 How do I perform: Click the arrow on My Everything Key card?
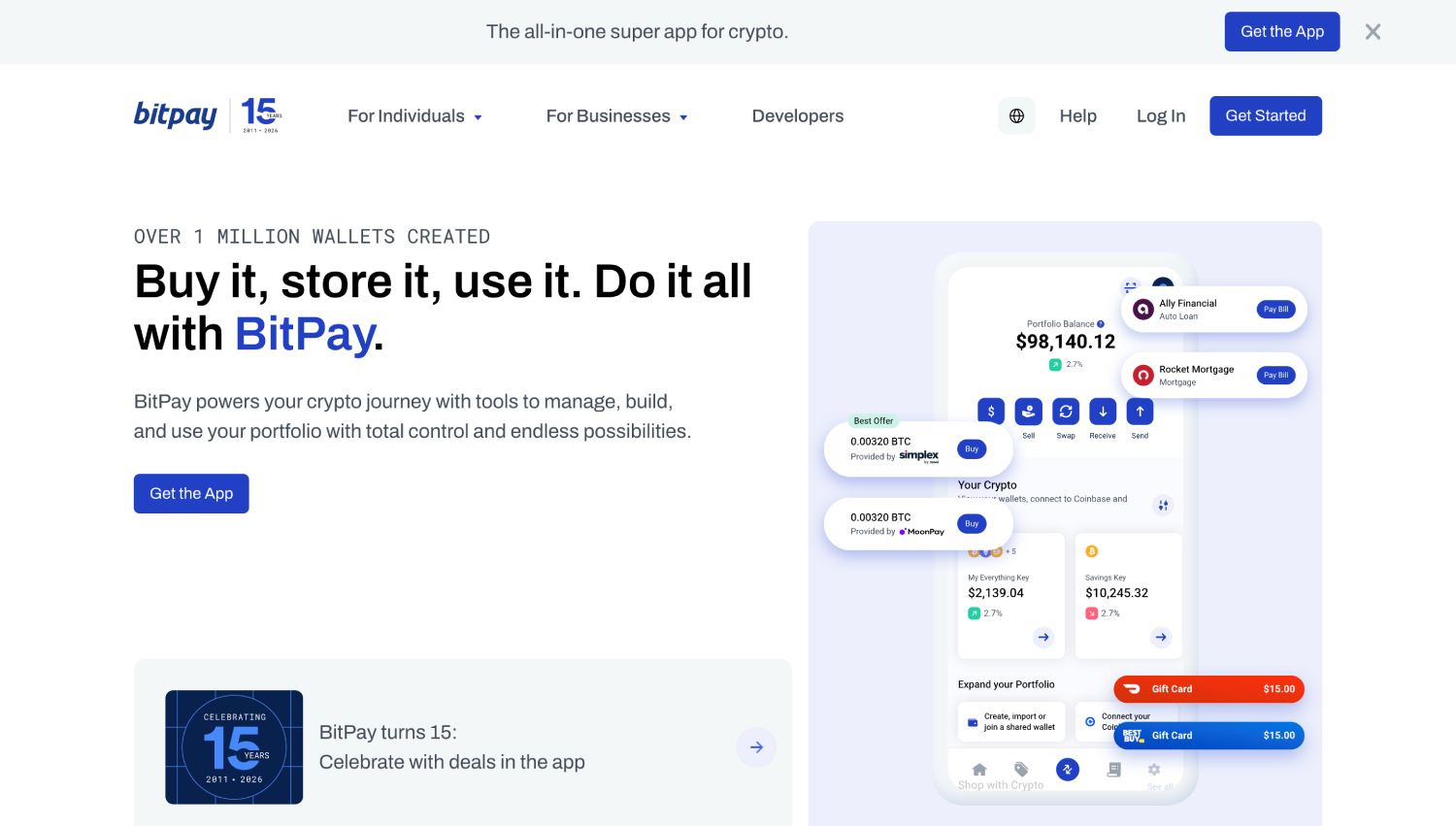1043,638
